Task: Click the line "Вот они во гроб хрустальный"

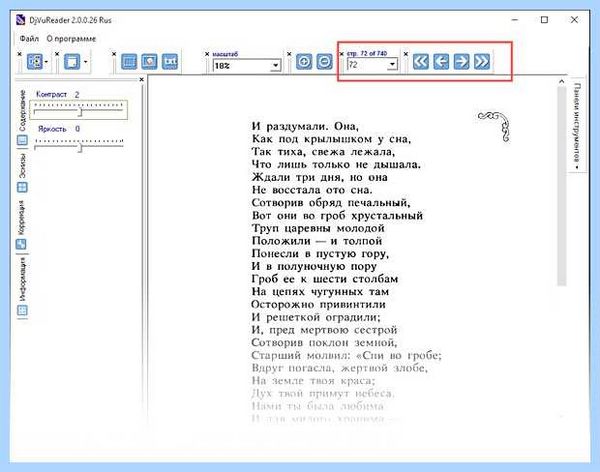Action: point(337,215)
